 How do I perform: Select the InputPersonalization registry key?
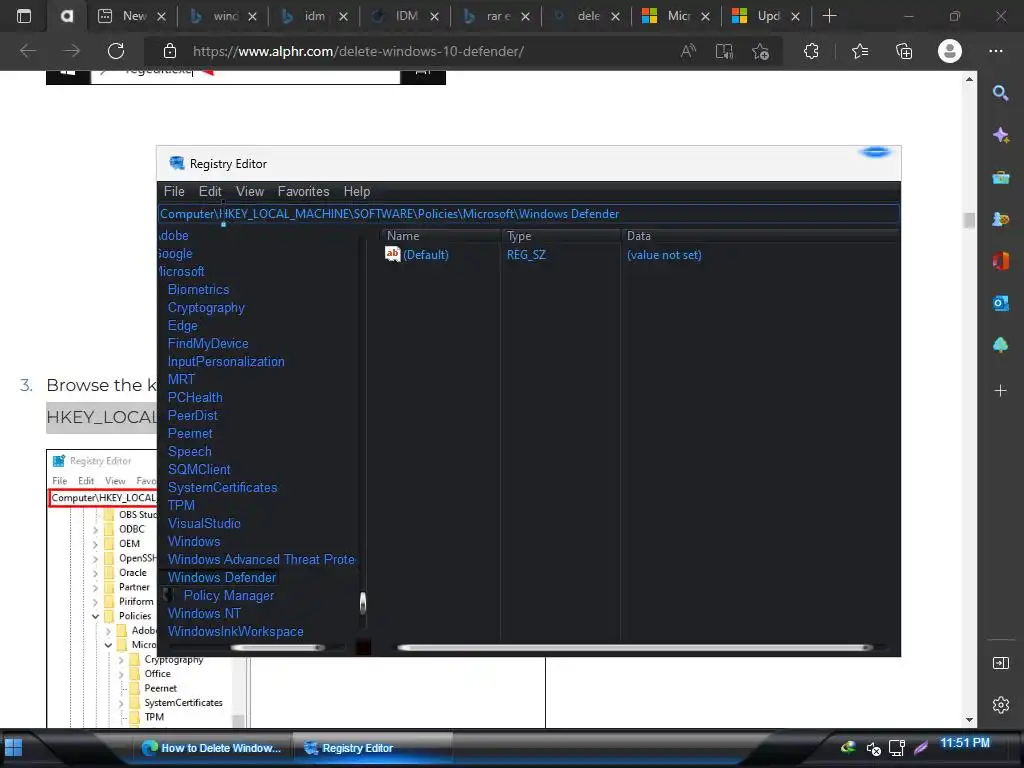point(226,361)
